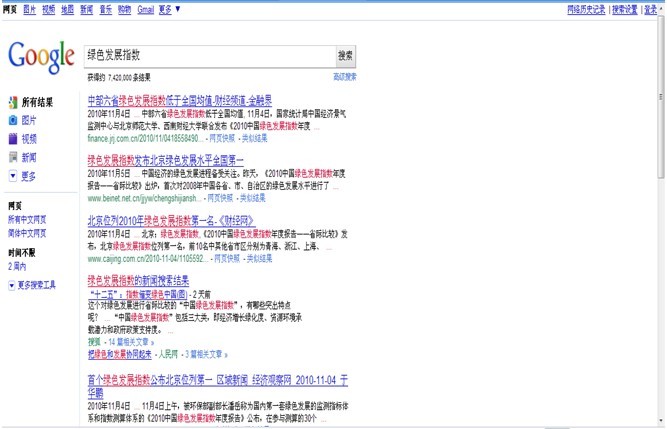Expand 更多搜索工具 in sidebar
Screen dimensions: 667x429
coord(32,285)
